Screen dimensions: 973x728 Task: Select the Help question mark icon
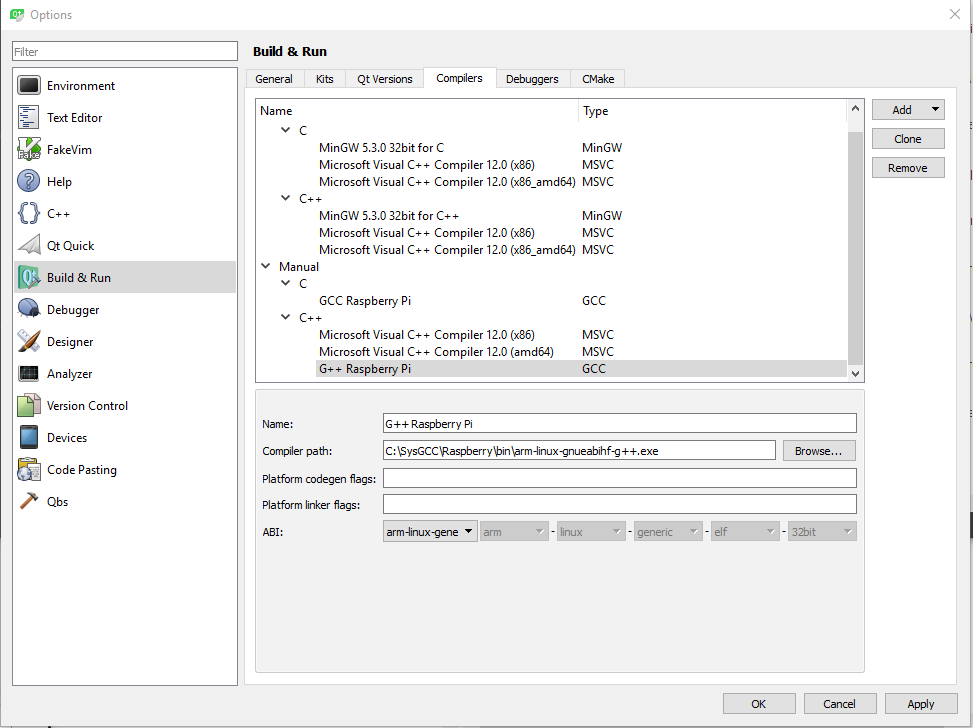[29, 181]
